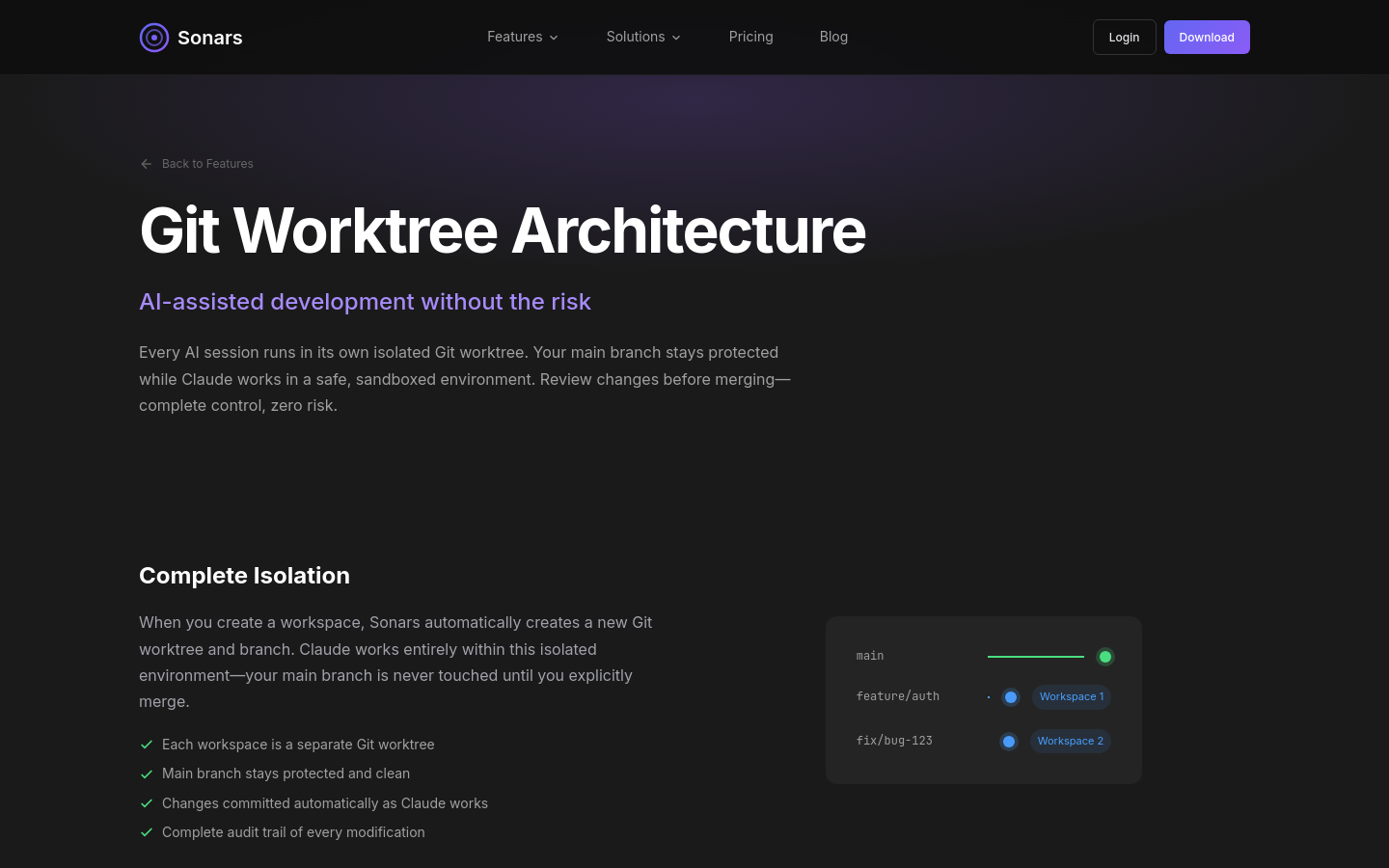Go Back to Features link
The image size is (1389, 868).
(x=197, y=164)
